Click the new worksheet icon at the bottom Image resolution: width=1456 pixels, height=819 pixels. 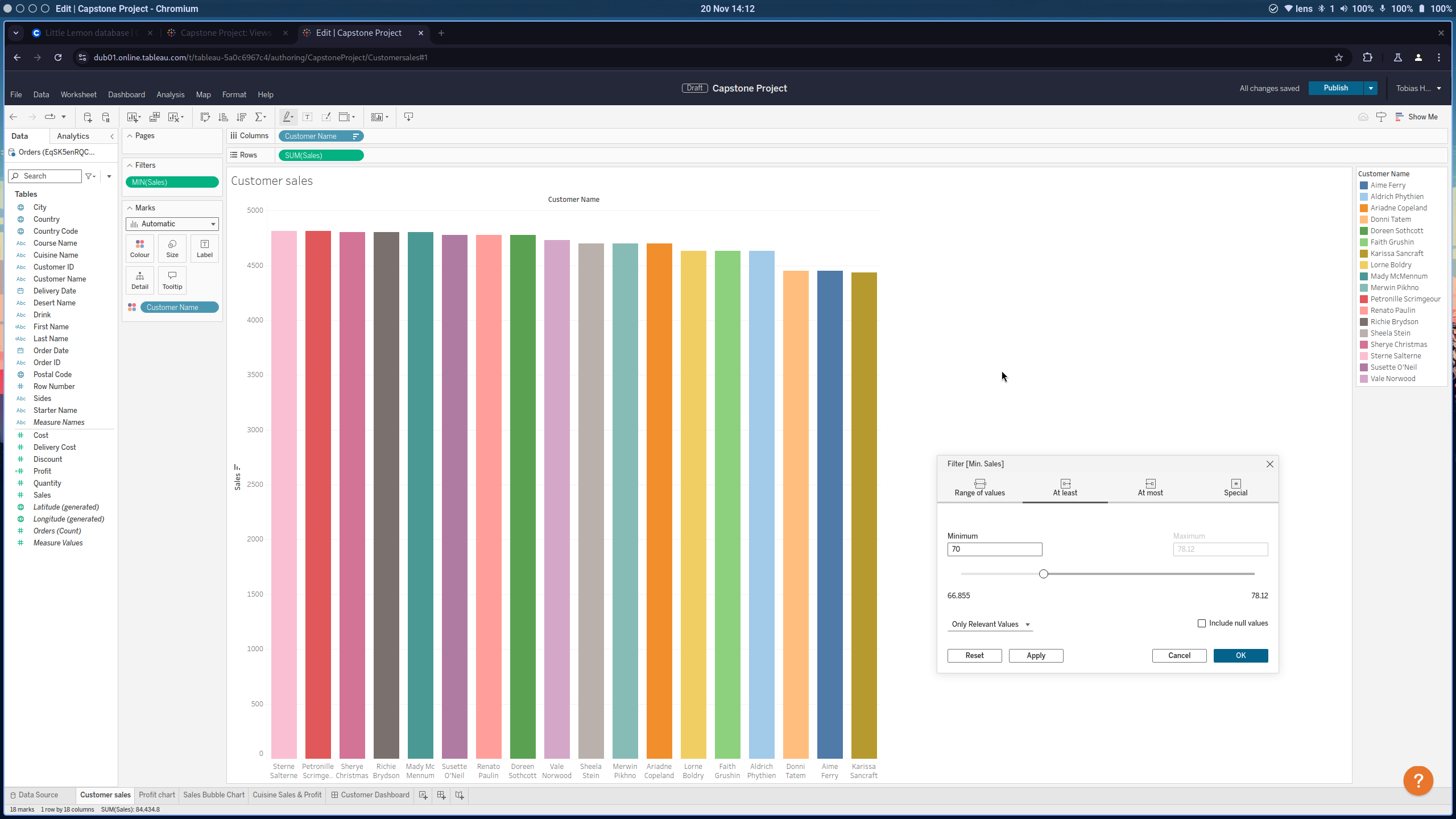point(423,795)
